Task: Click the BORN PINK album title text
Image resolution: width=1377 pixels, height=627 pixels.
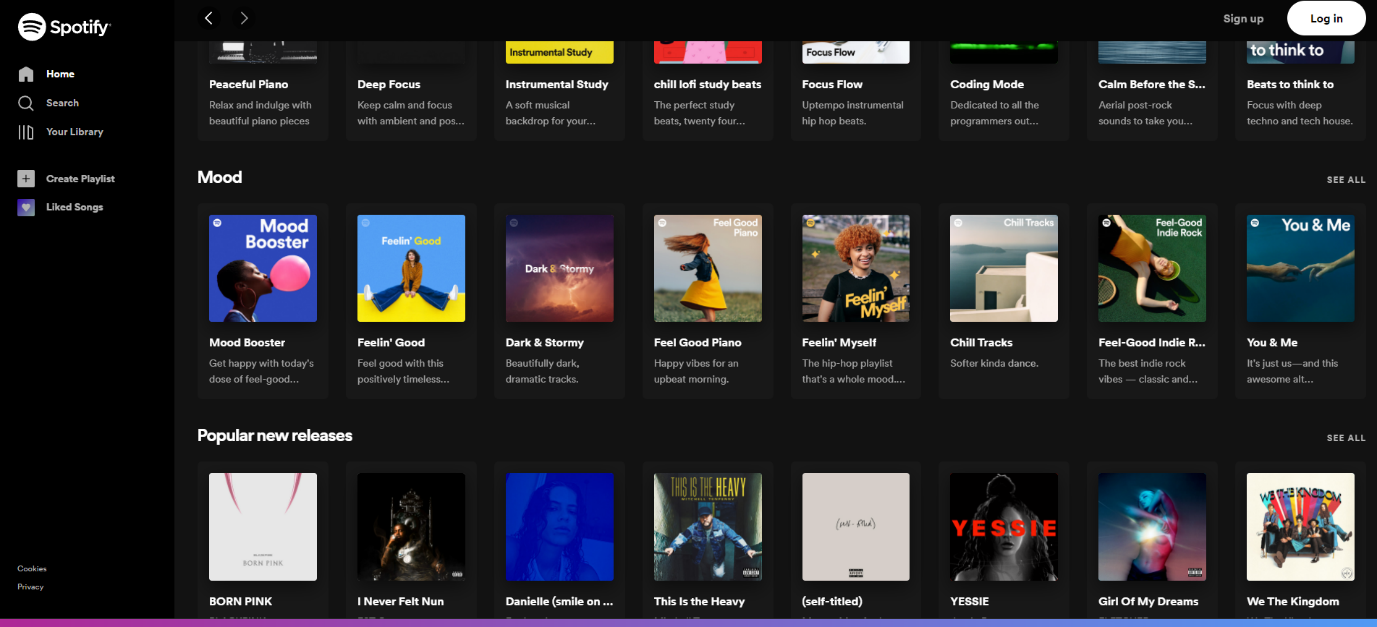Action: (240, 601)
